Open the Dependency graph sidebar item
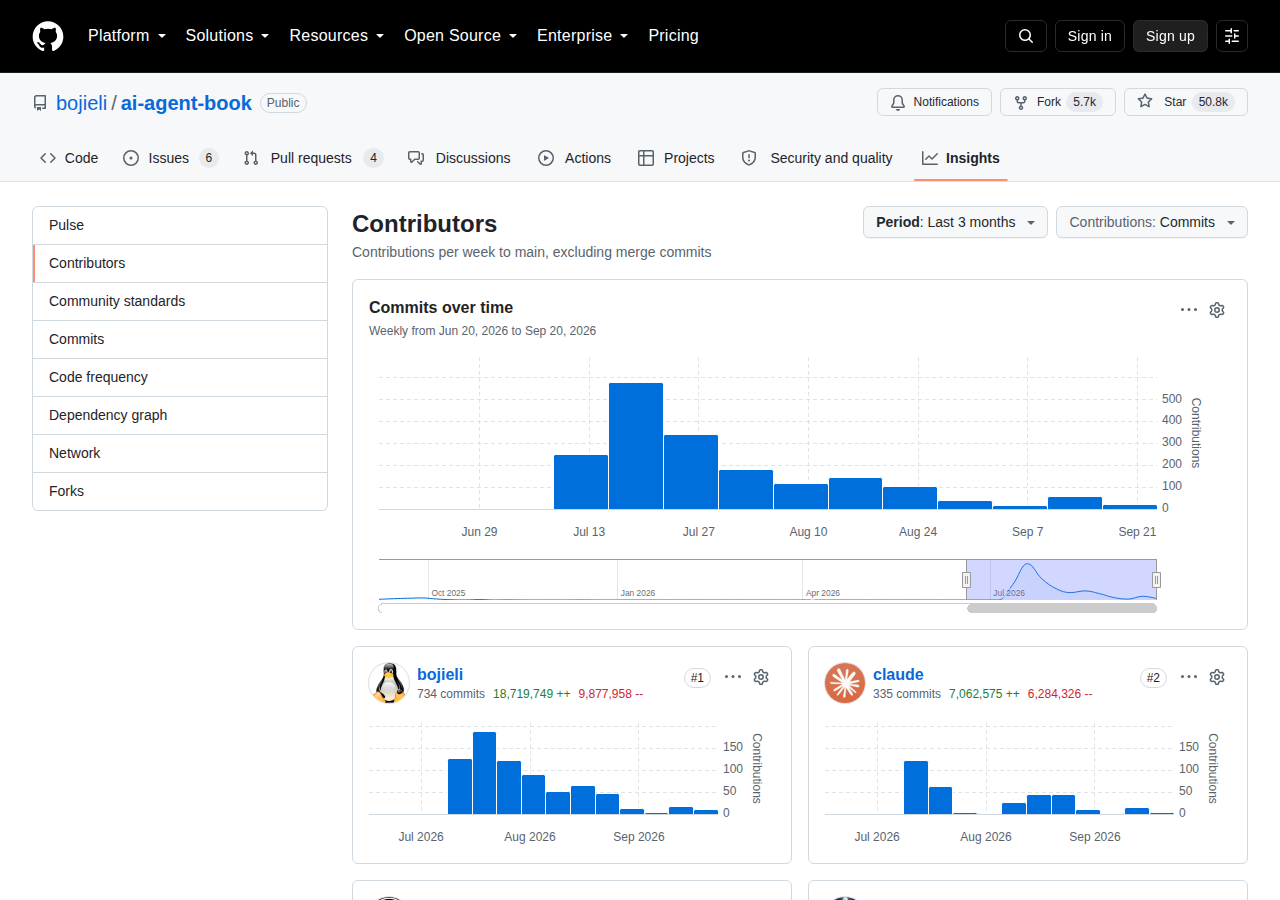This screenshot has height=900, width=1280. 180,415
